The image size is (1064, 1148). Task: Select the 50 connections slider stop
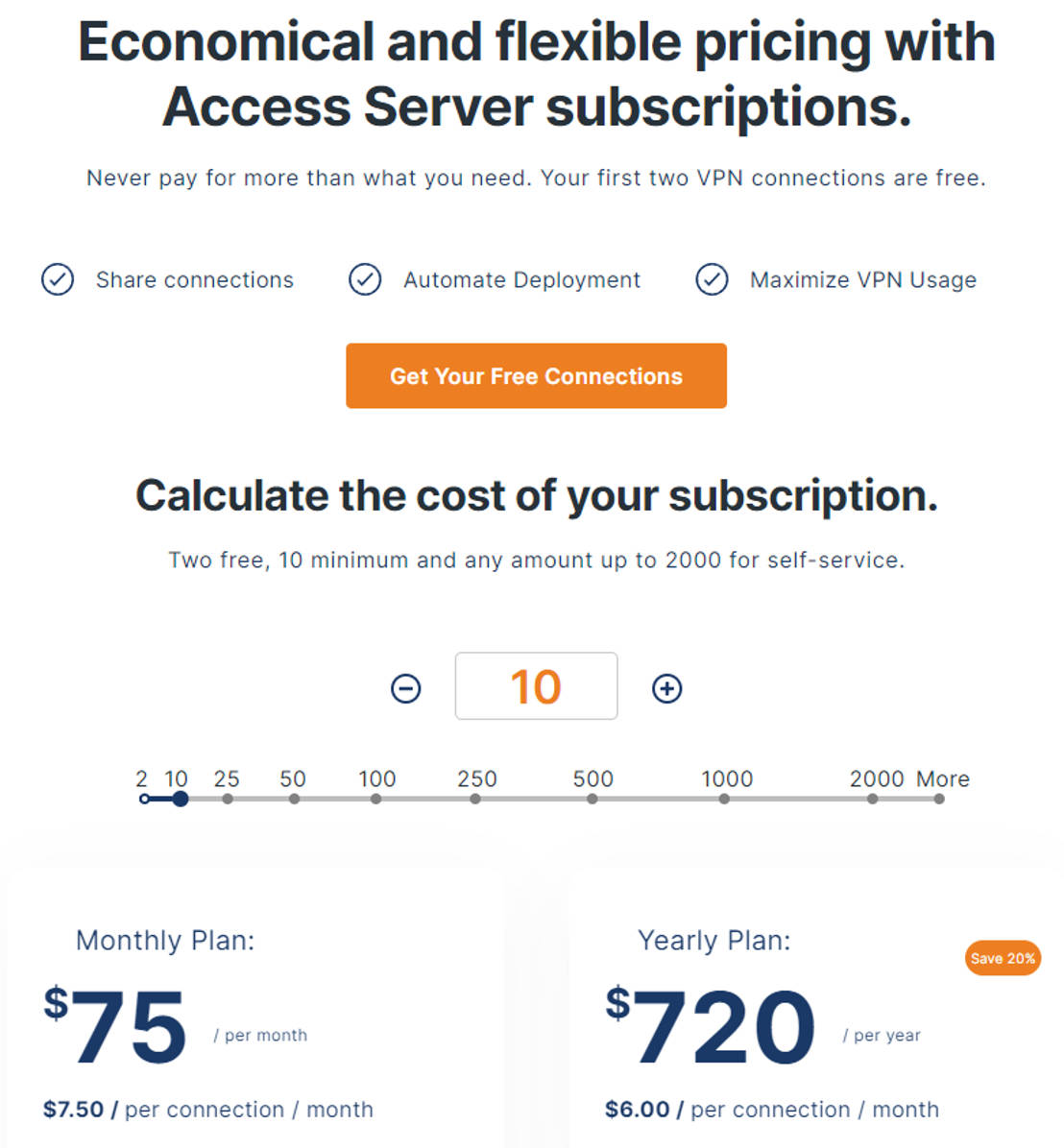294,799
